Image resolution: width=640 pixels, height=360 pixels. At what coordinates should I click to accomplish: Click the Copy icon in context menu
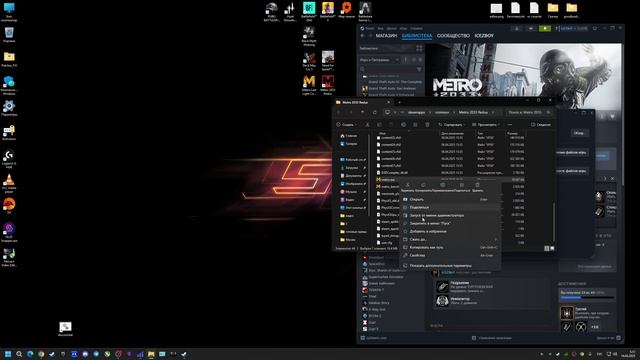(x=423, y=186)
